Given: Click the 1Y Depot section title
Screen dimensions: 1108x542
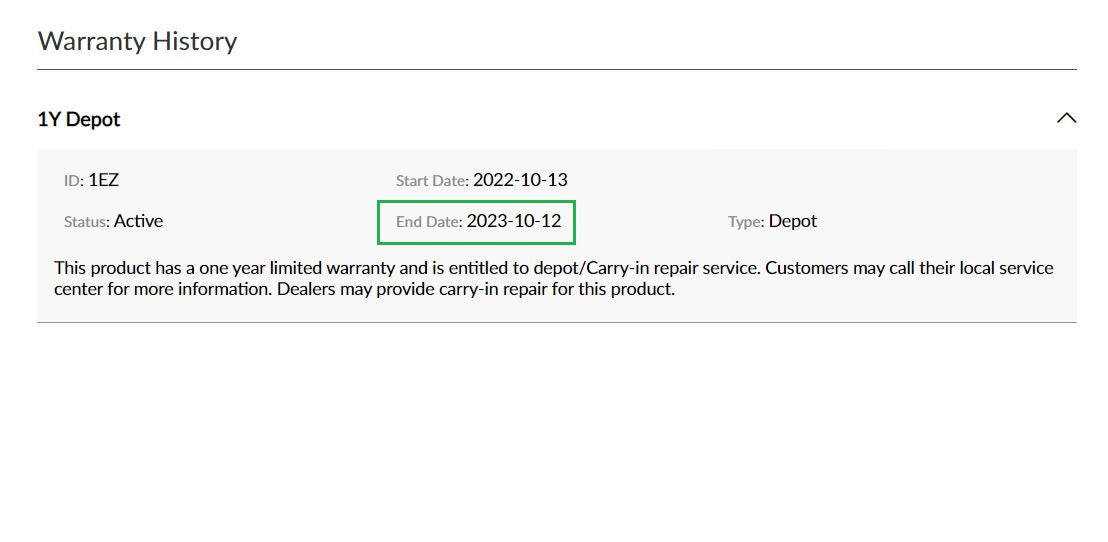Looking at the screenshot, I should click(x=79, y=119).
